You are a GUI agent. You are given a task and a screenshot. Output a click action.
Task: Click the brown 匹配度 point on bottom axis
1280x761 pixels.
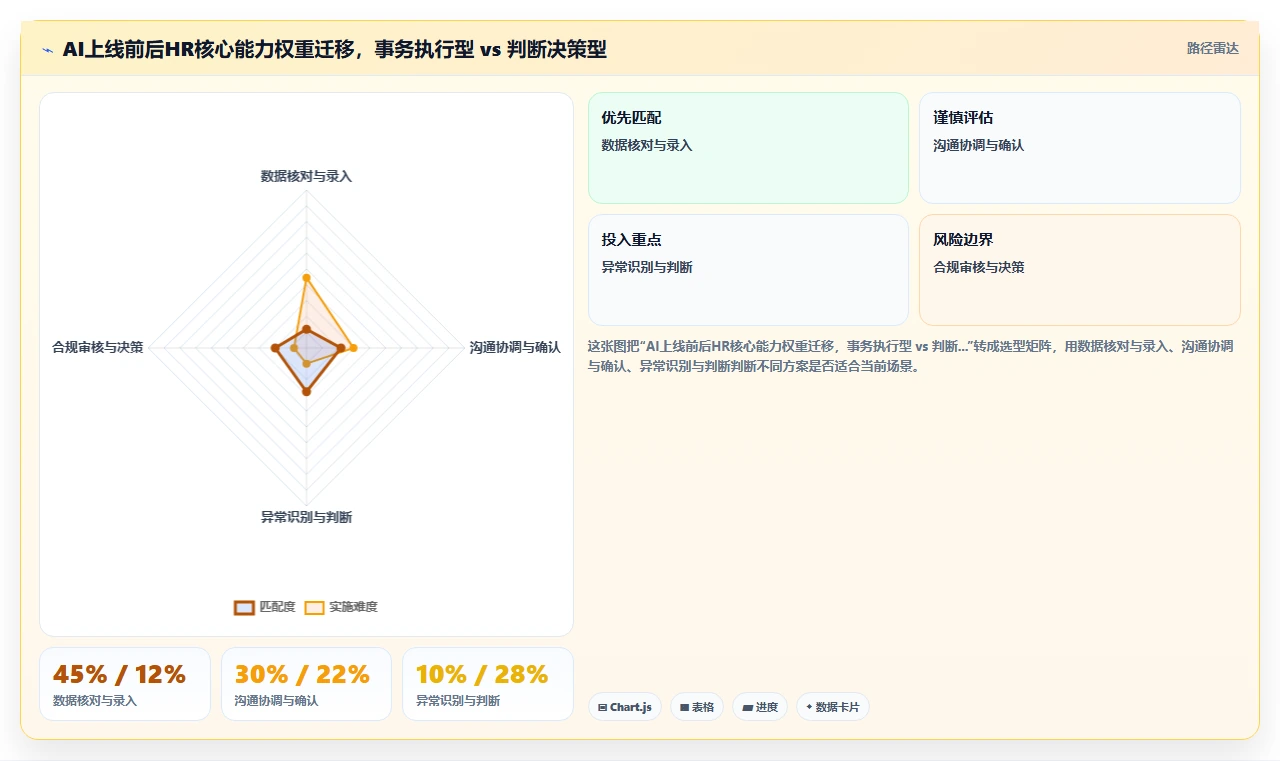[x=306, y=392]
